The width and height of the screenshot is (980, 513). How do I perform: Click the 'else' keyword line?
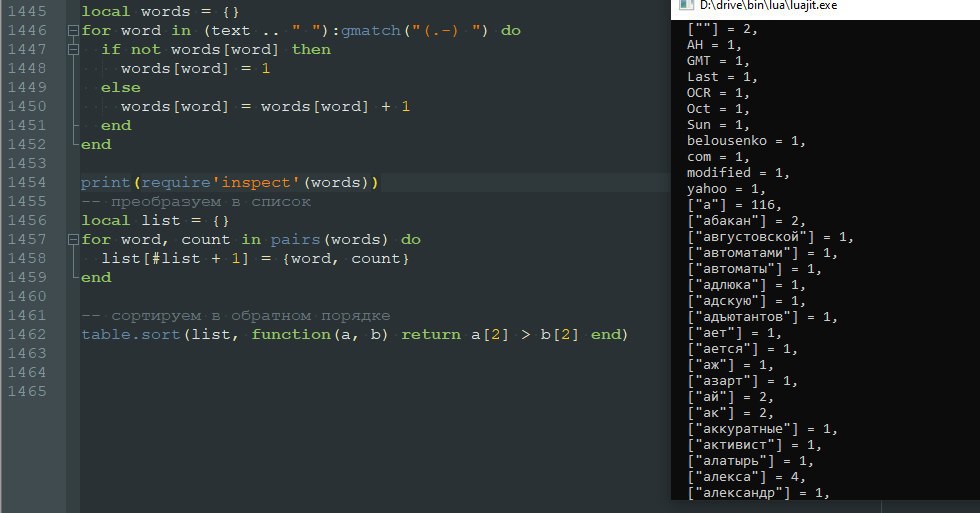coord(121,87)
